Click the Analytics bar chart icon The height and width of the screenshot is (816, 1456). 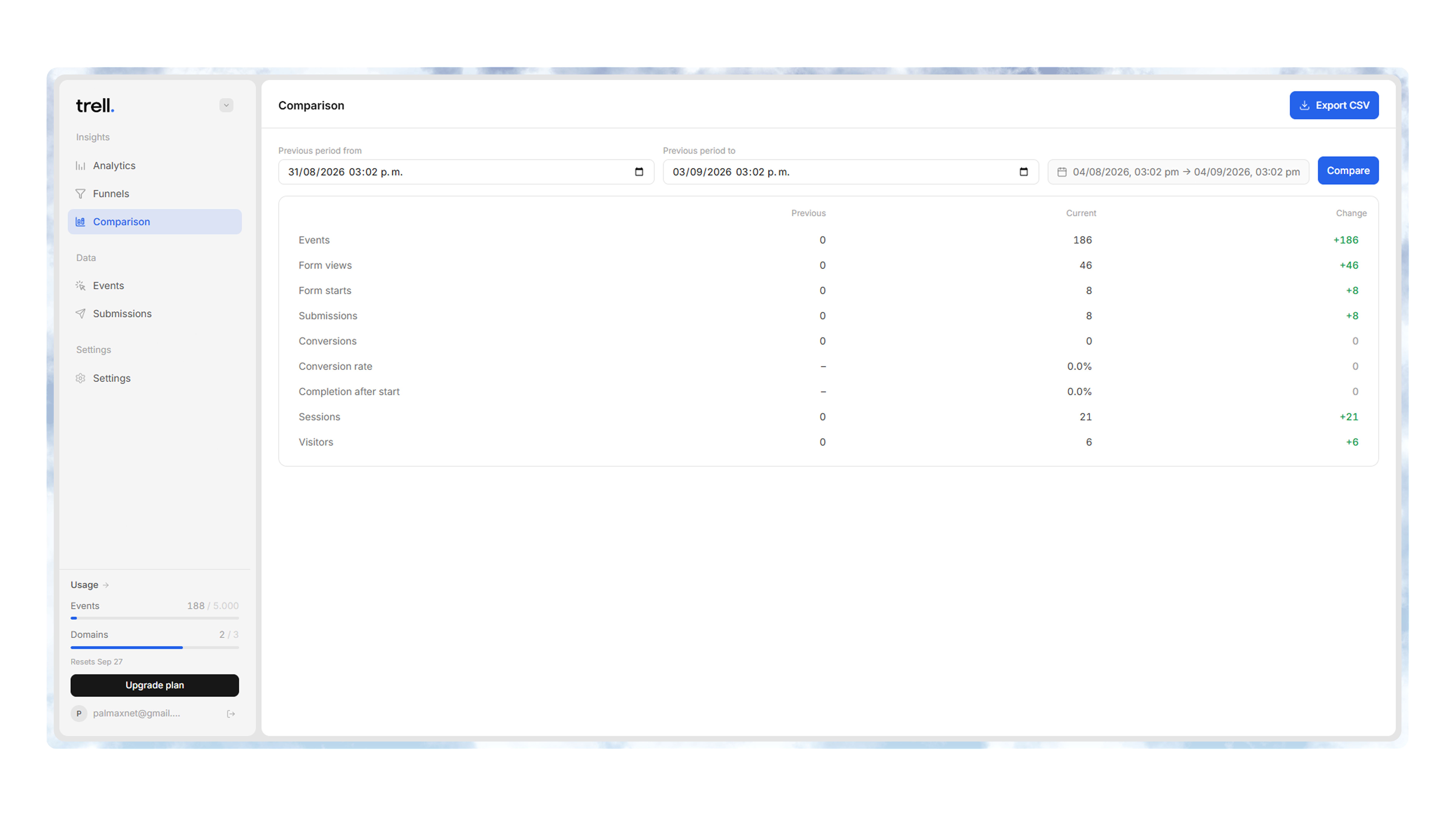[x=80, y=166]
